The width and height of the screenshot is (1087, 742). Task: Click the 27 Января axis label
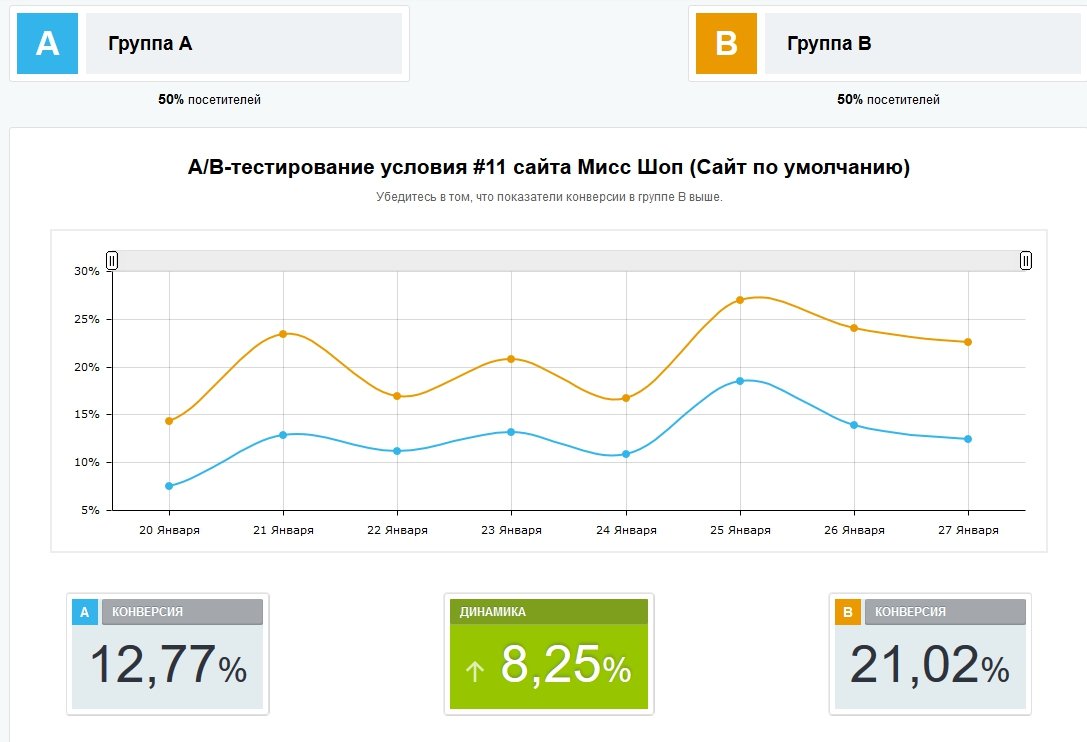pyautogui.click(x=968, y=530)
